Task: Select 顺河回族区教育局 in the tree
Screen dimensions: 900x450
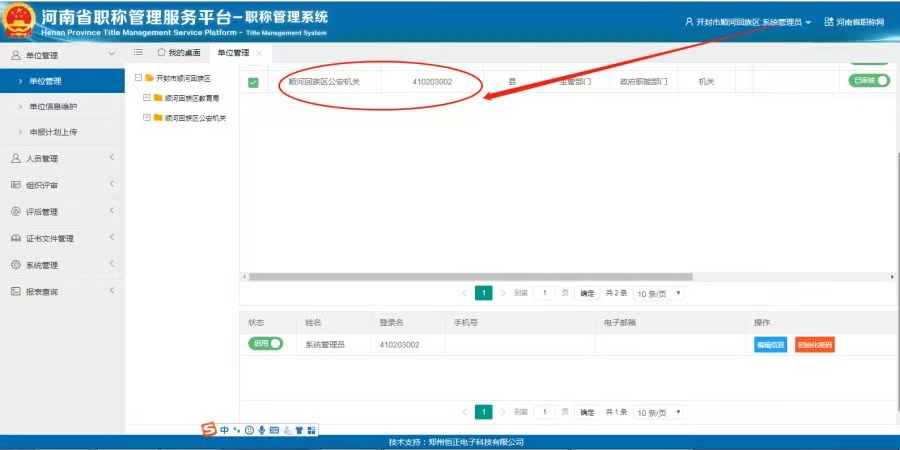Action: [192, 98]
